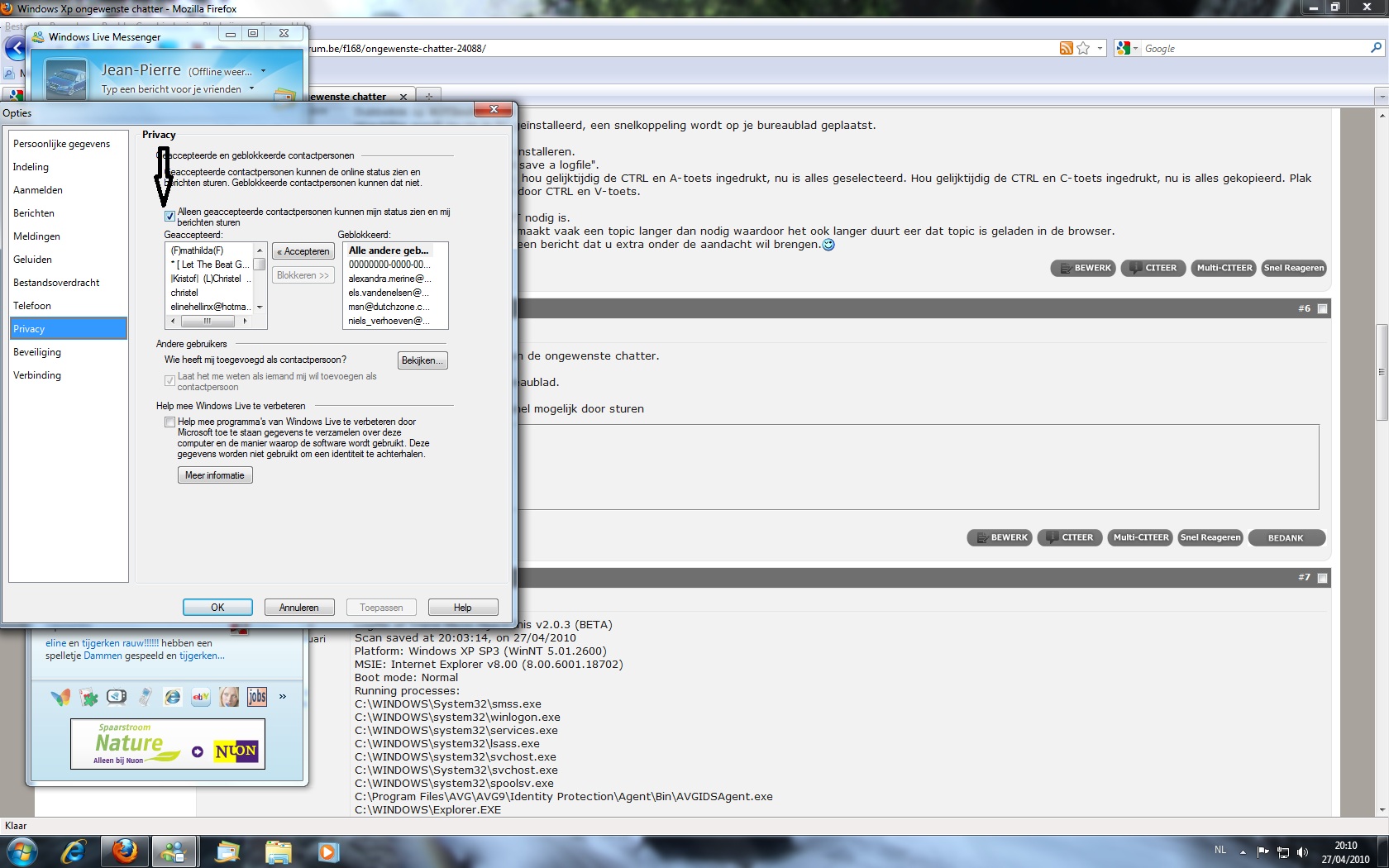This screenshot has width=1389, height=868.
Task: Open Windows Media Player taskbar icon
Action: coord(328,851)
